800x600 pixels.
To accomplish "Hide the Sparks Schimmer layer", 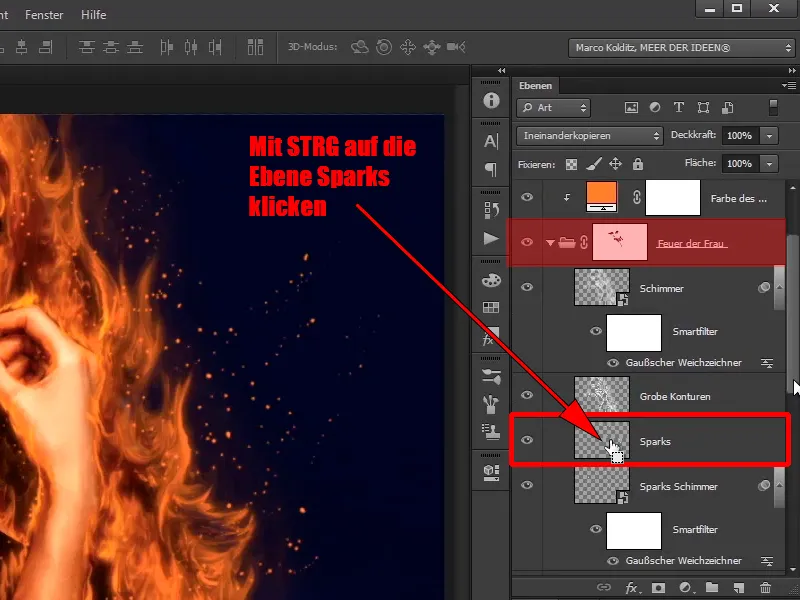I will (x=527, y=485).
